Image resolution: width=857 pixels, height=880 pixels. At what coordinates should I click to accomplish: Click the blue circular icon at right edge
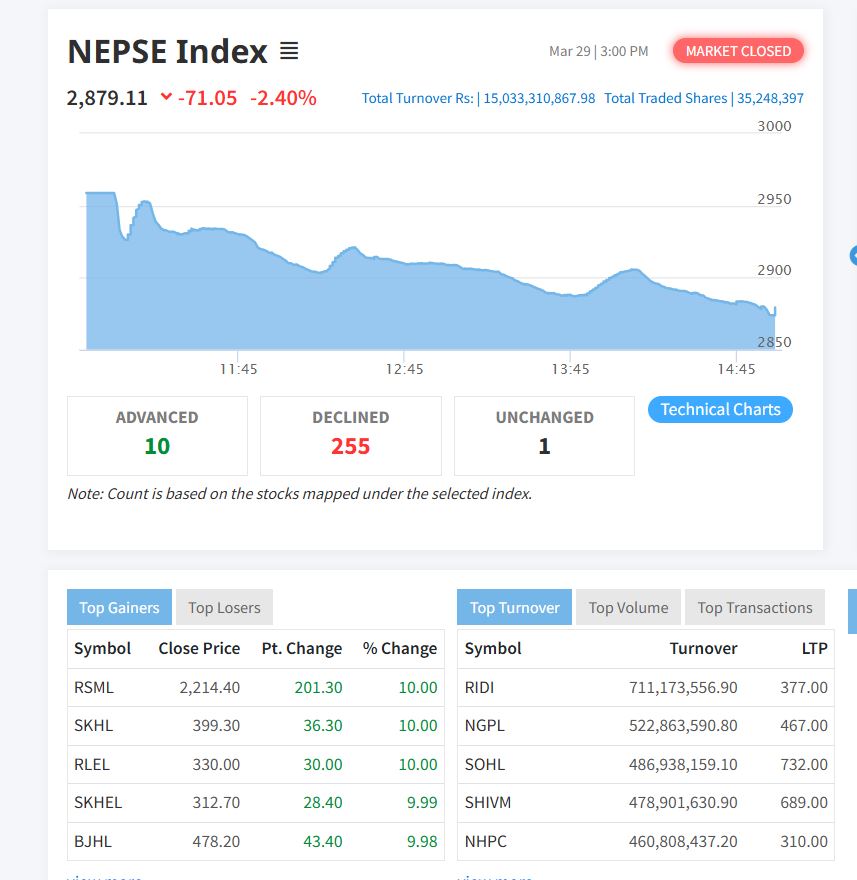(853, 255)
